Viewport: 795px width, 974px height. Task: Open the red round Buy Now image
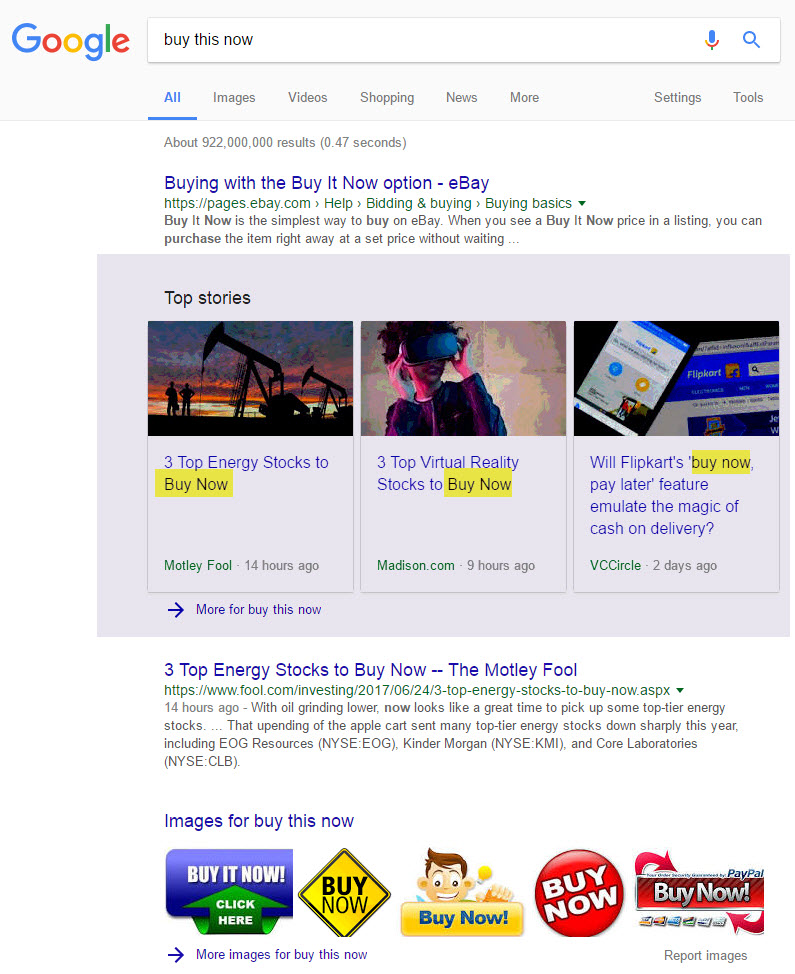pos(579,893)
